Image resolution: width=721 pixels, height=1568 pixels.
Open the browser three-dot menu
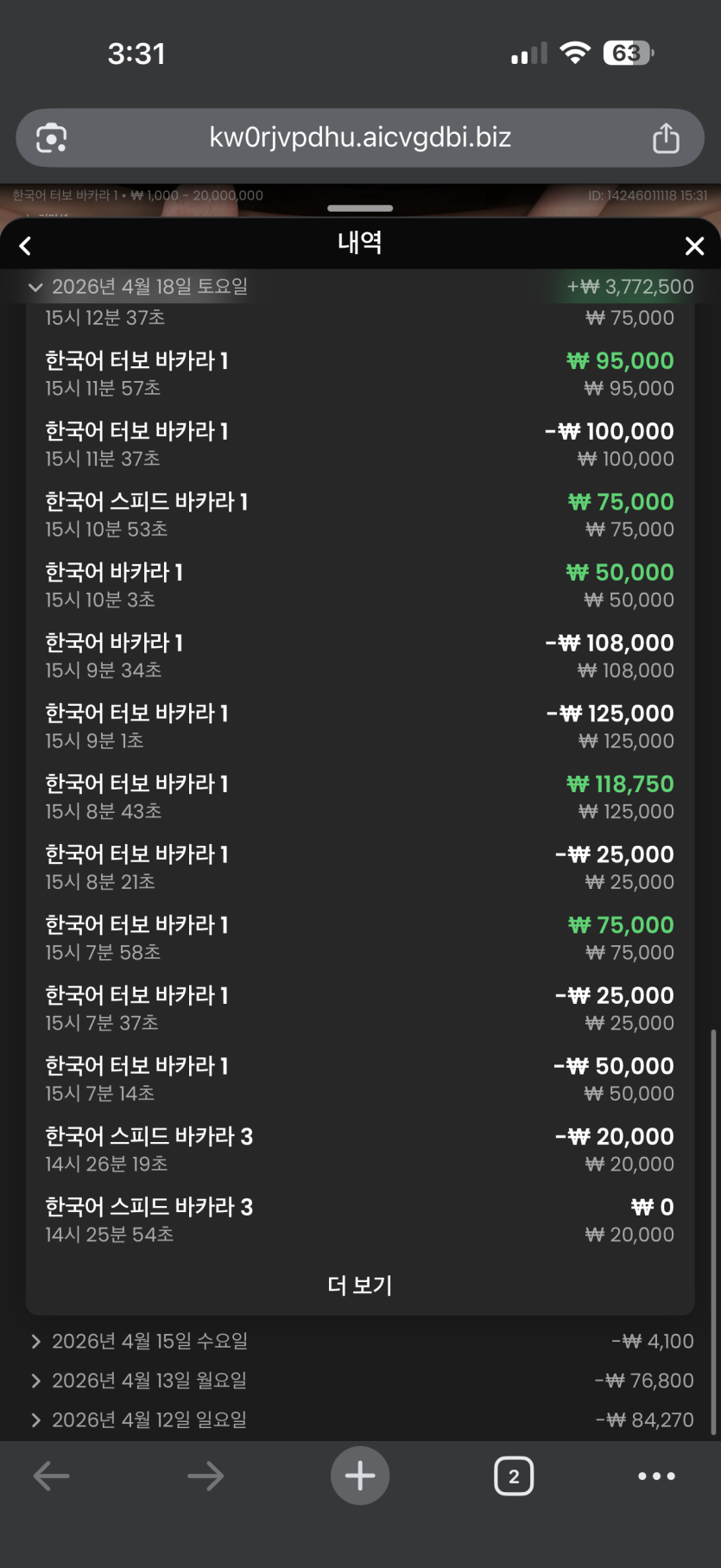click(656, 1476)
